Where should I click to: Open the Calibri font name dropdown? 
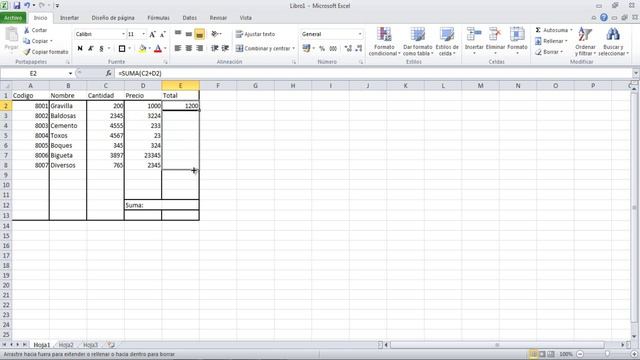pyautogui.click(x=123, y=34)
